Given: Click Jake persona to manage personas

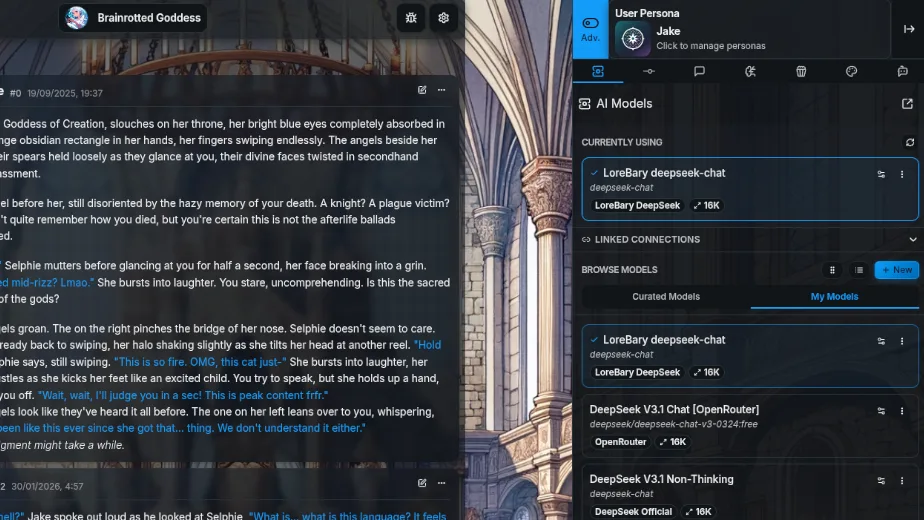Looking at the screenshot, I should coord(750,38).
